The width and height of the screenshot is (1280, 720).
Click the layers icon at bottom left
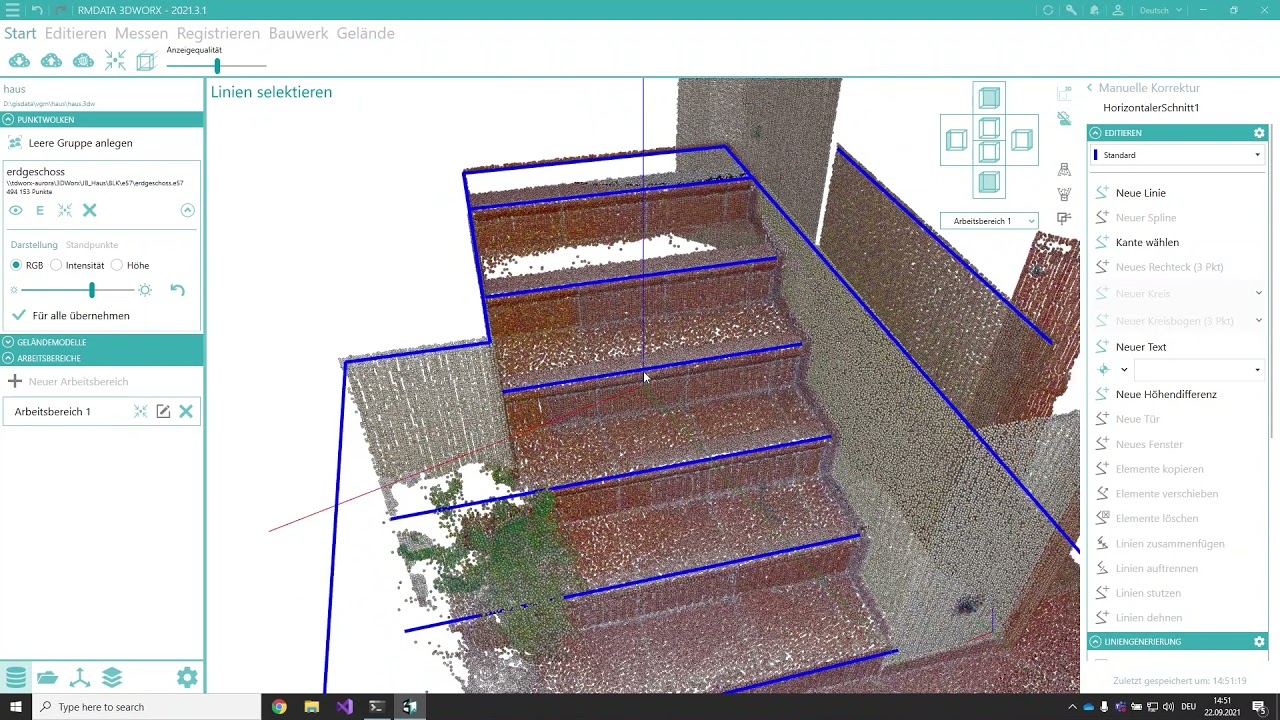coord(112,678)
